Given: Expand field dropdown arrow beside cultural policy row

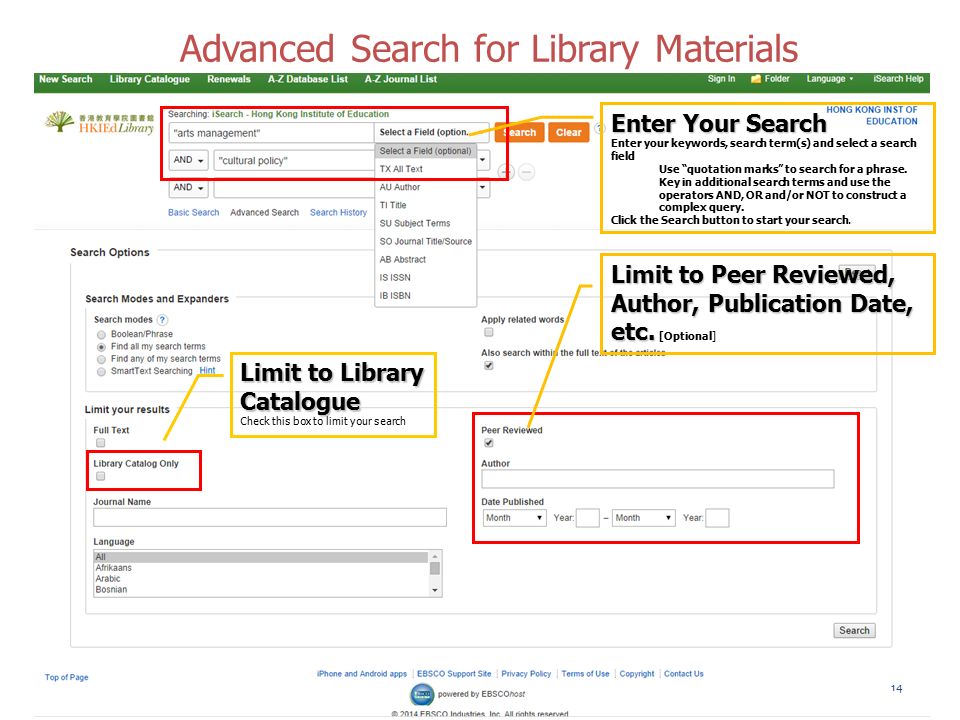Looking at the screenshot, I should coord(483,160).
